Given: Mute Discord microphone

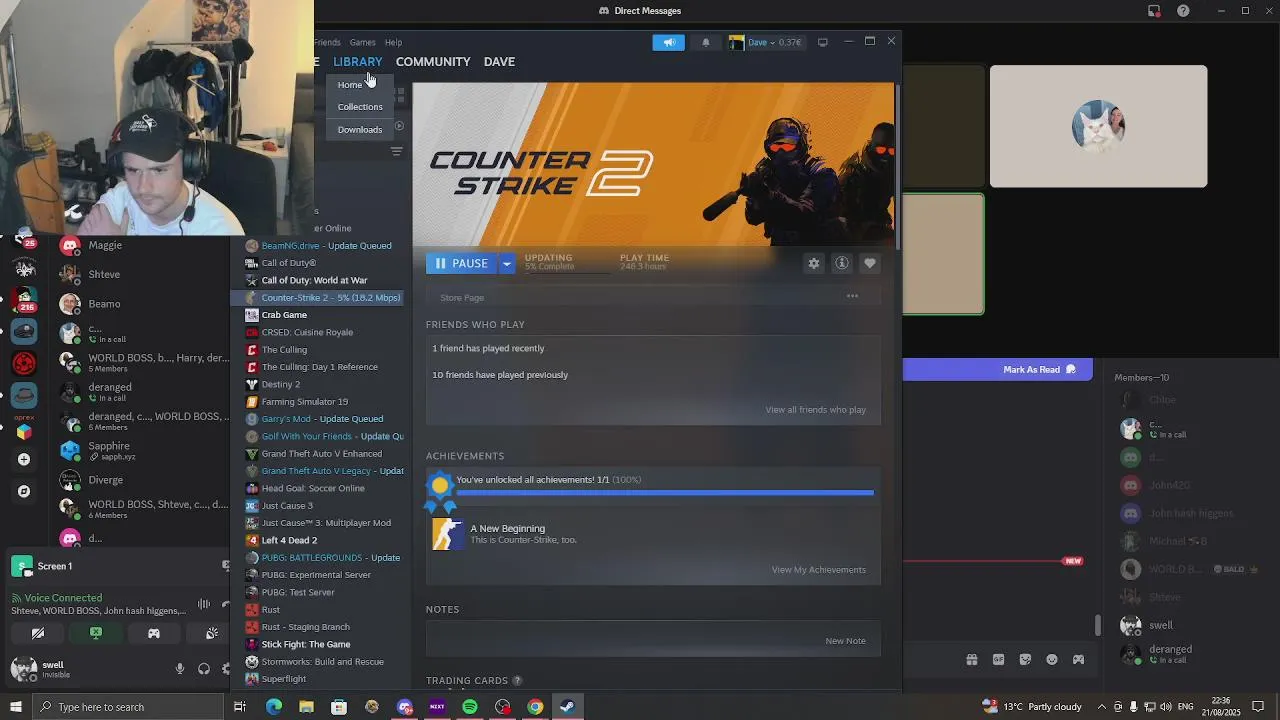Looking at the screenshot, I should coord(180,669).
